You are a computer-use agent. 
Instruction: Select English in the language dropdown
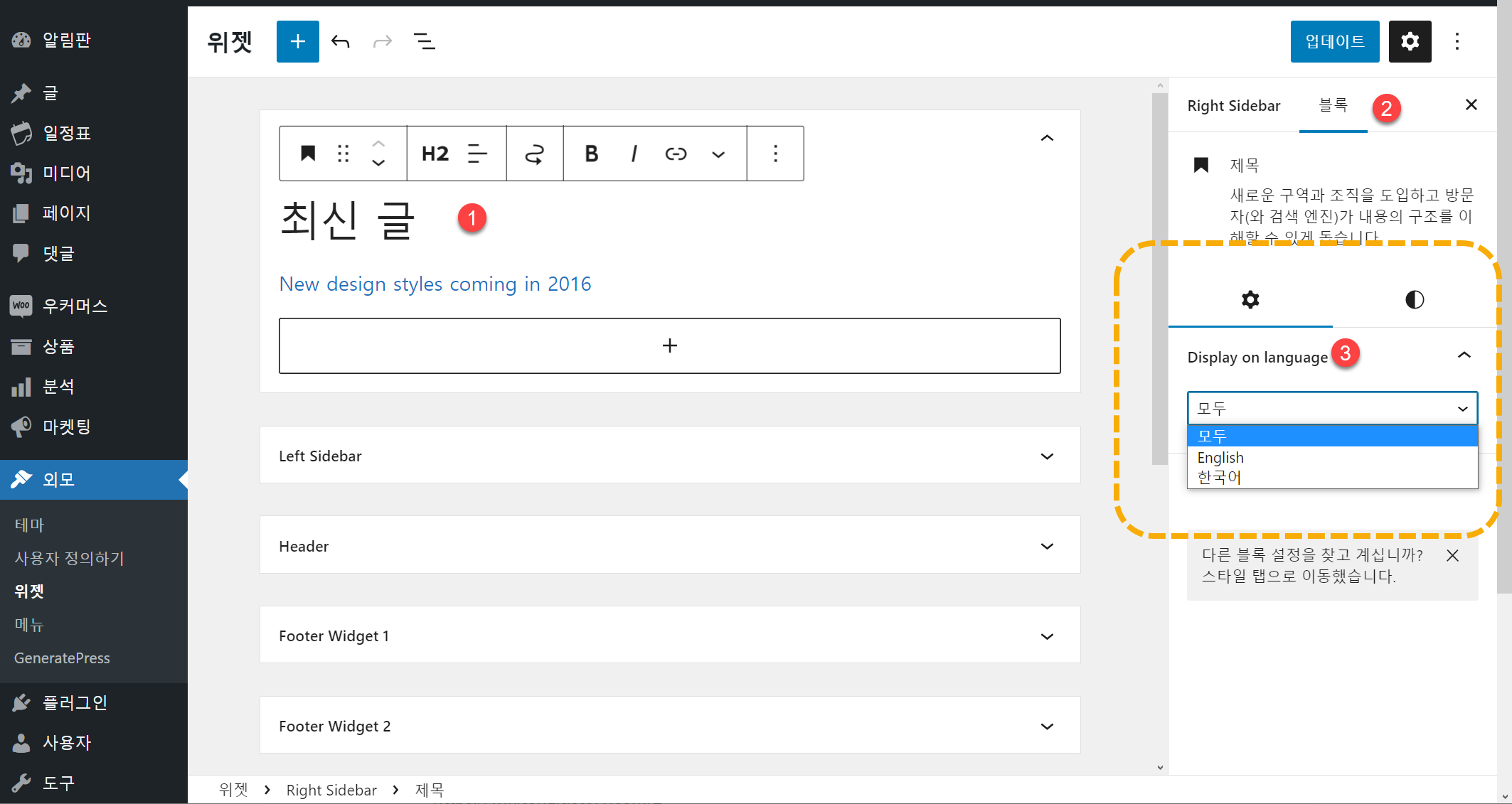pos(1220,457)
